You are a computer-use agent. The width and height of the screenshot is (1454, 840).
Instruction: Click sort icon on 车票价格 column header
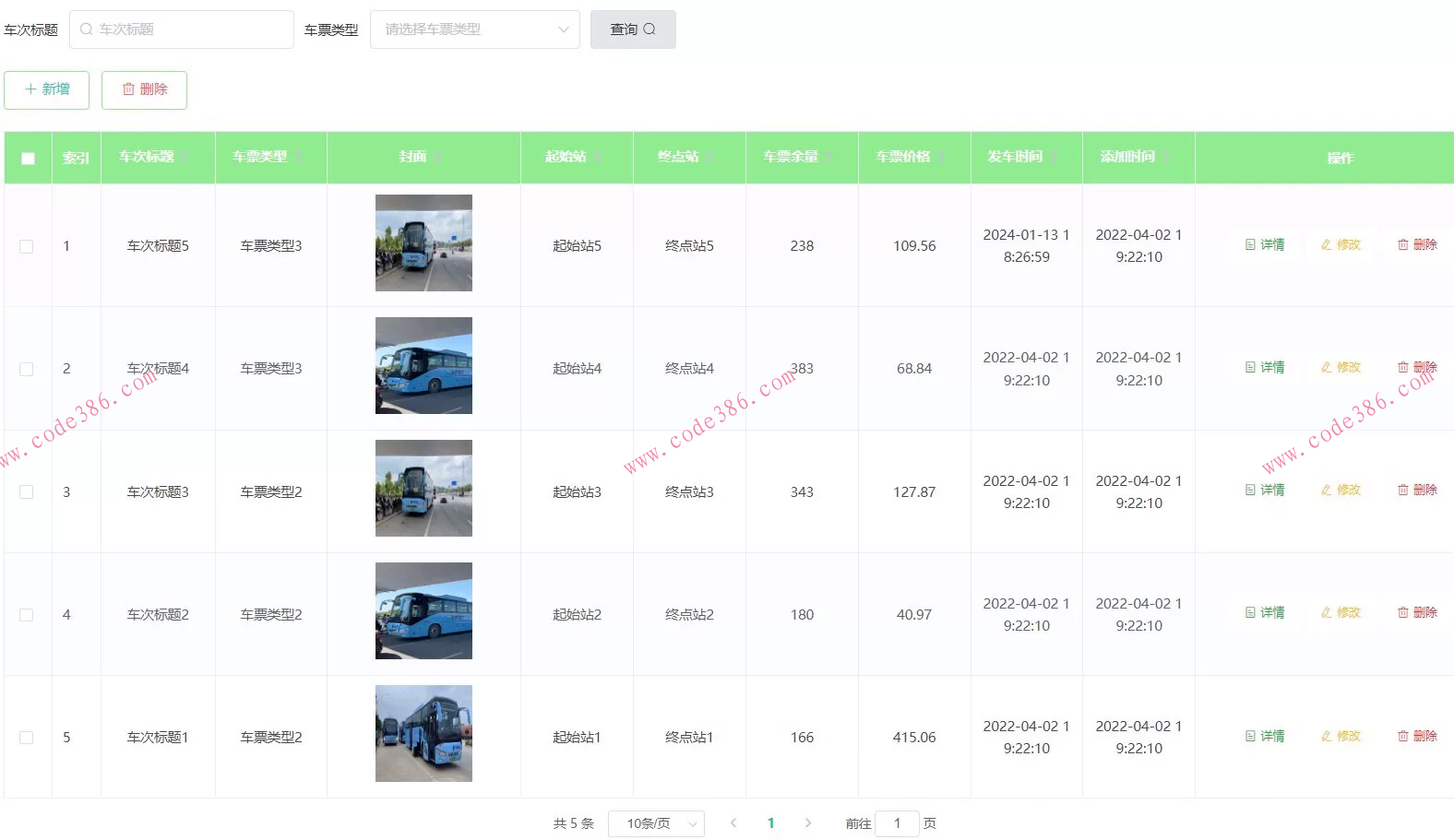[941, 157]
